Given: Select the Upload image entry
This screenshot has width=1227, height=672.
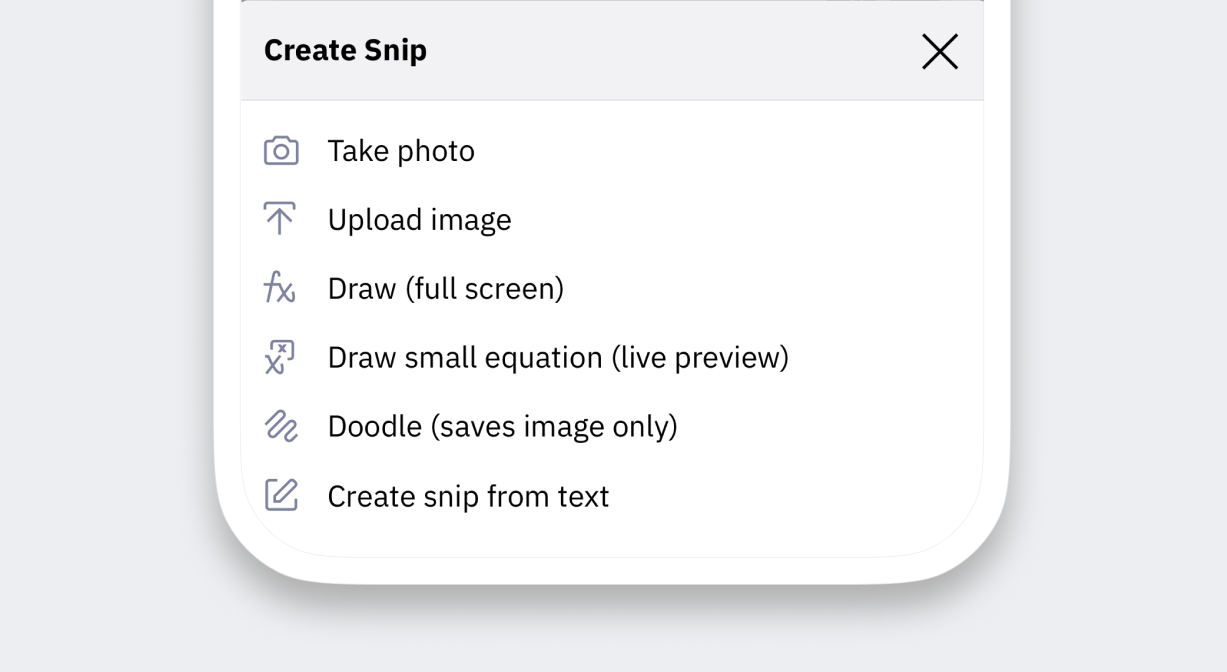Looking at the screenshot, I should (419, 219).
